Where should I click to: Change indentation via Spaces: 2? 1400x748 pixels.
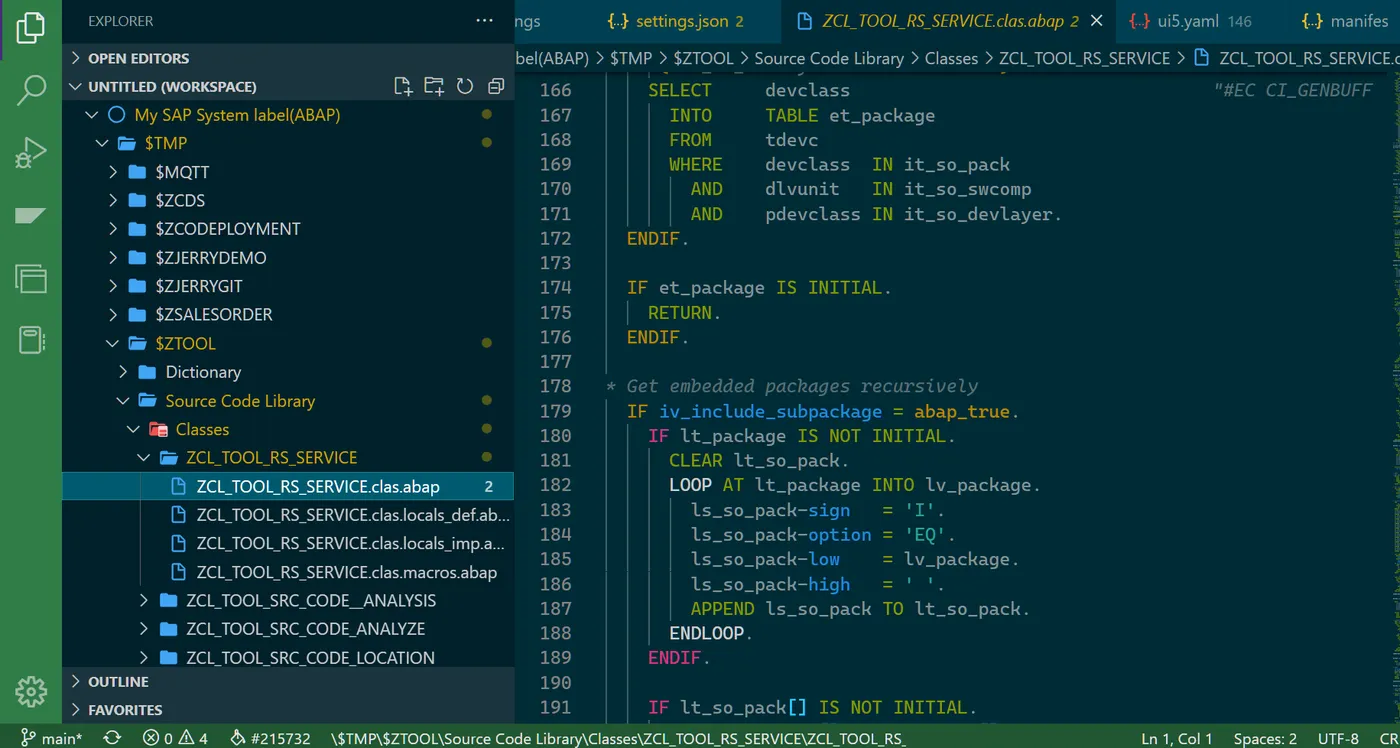pyautogui.click(x=1265, y=738)
